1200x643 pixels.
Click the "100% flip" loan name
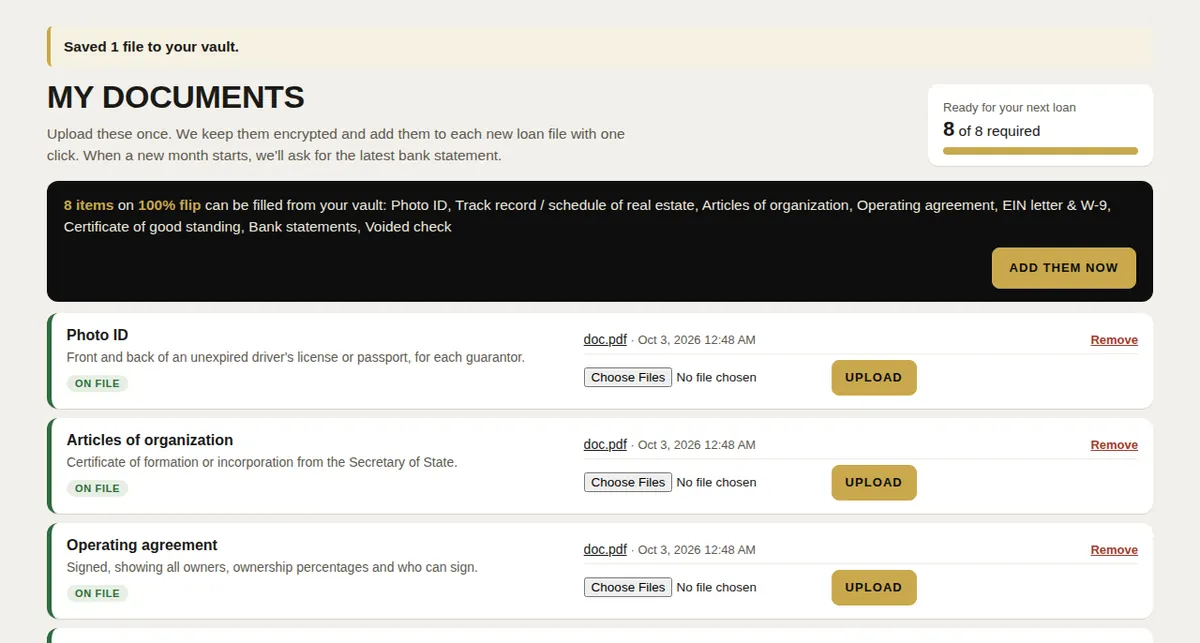click(169, 205)
